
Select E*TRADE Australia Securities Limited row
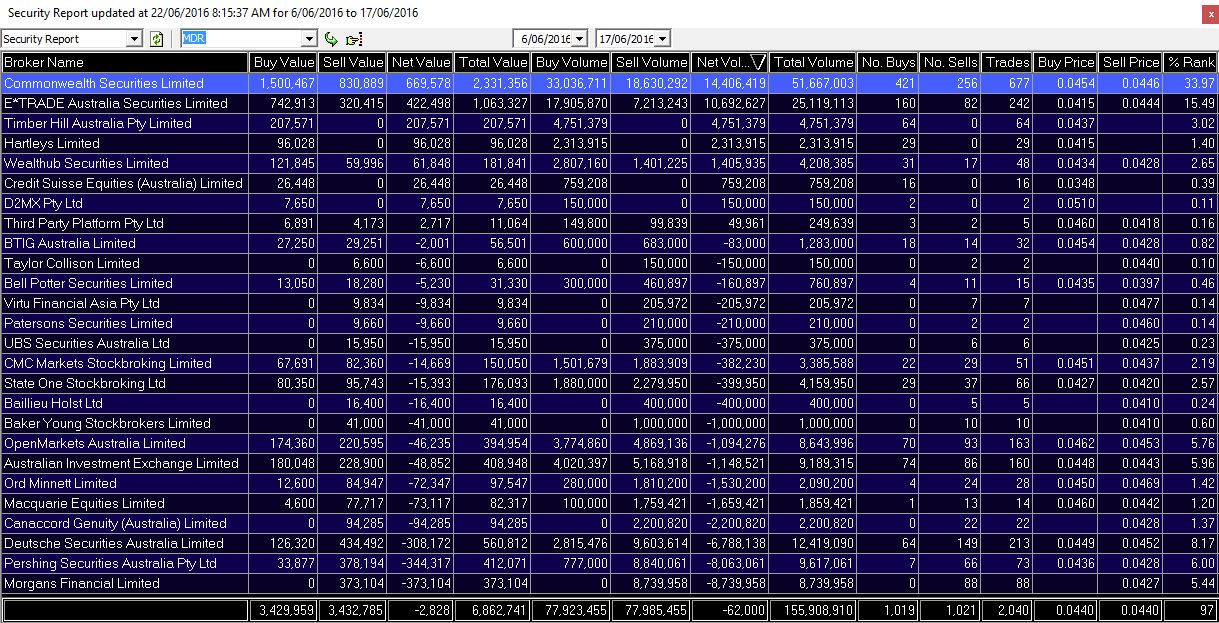click(x=609, y=103)
